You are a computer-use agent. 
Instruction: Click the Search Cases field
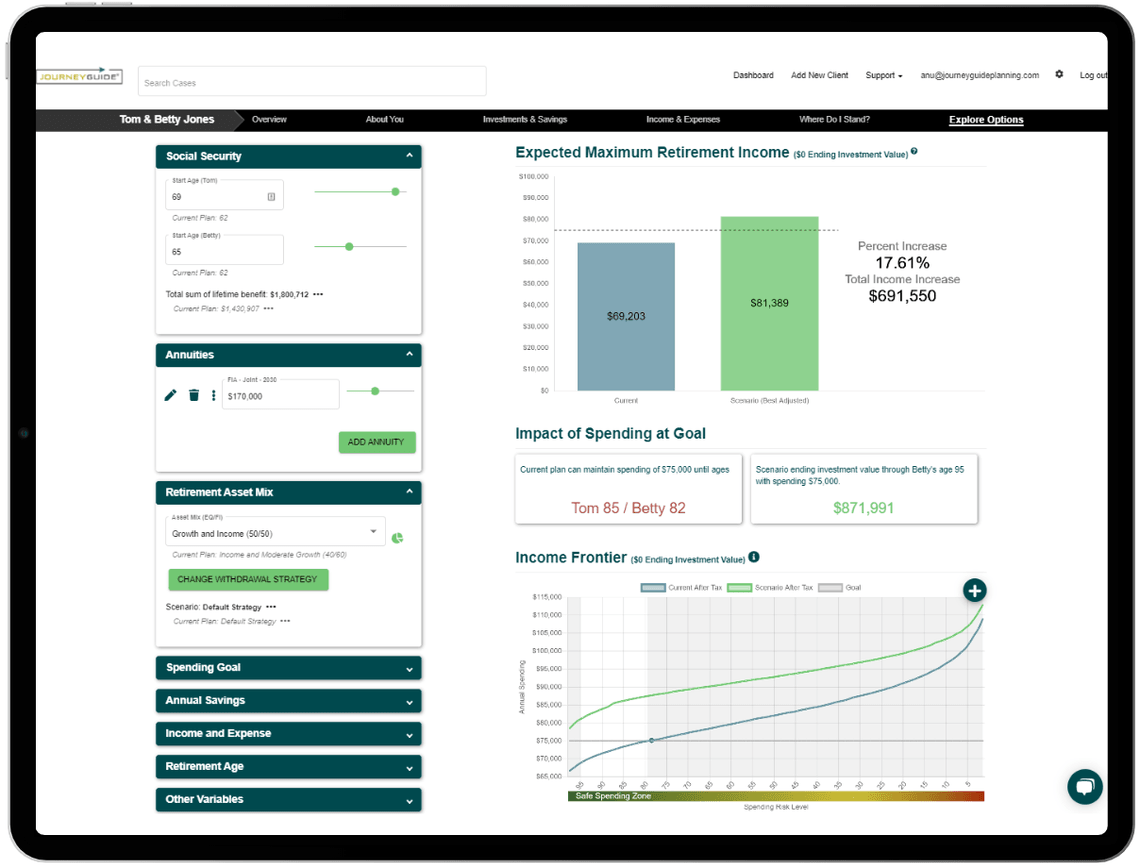pos(312,81)
